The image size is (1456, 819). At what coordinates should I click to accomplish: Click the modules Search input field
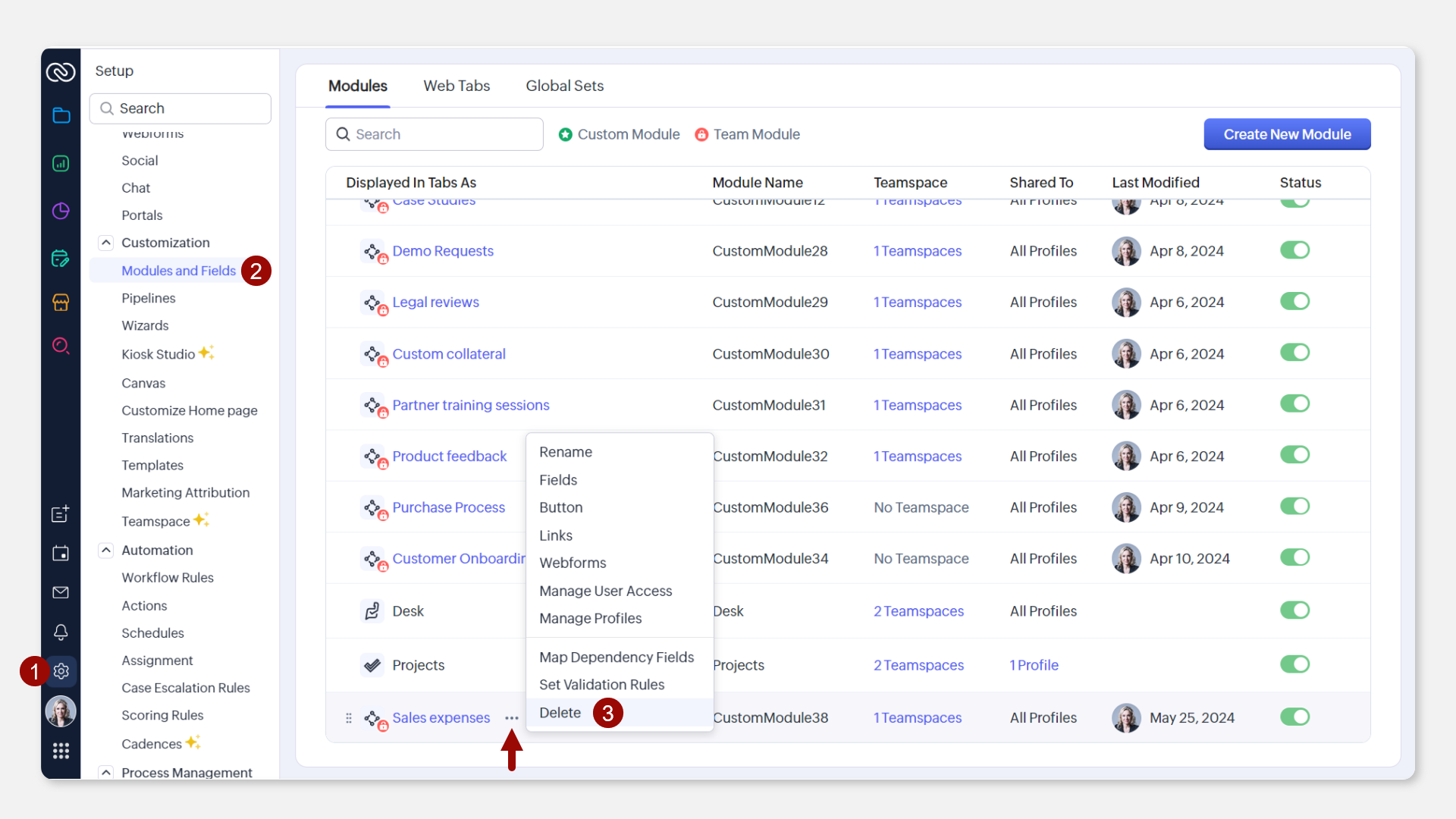coord(435,134)
